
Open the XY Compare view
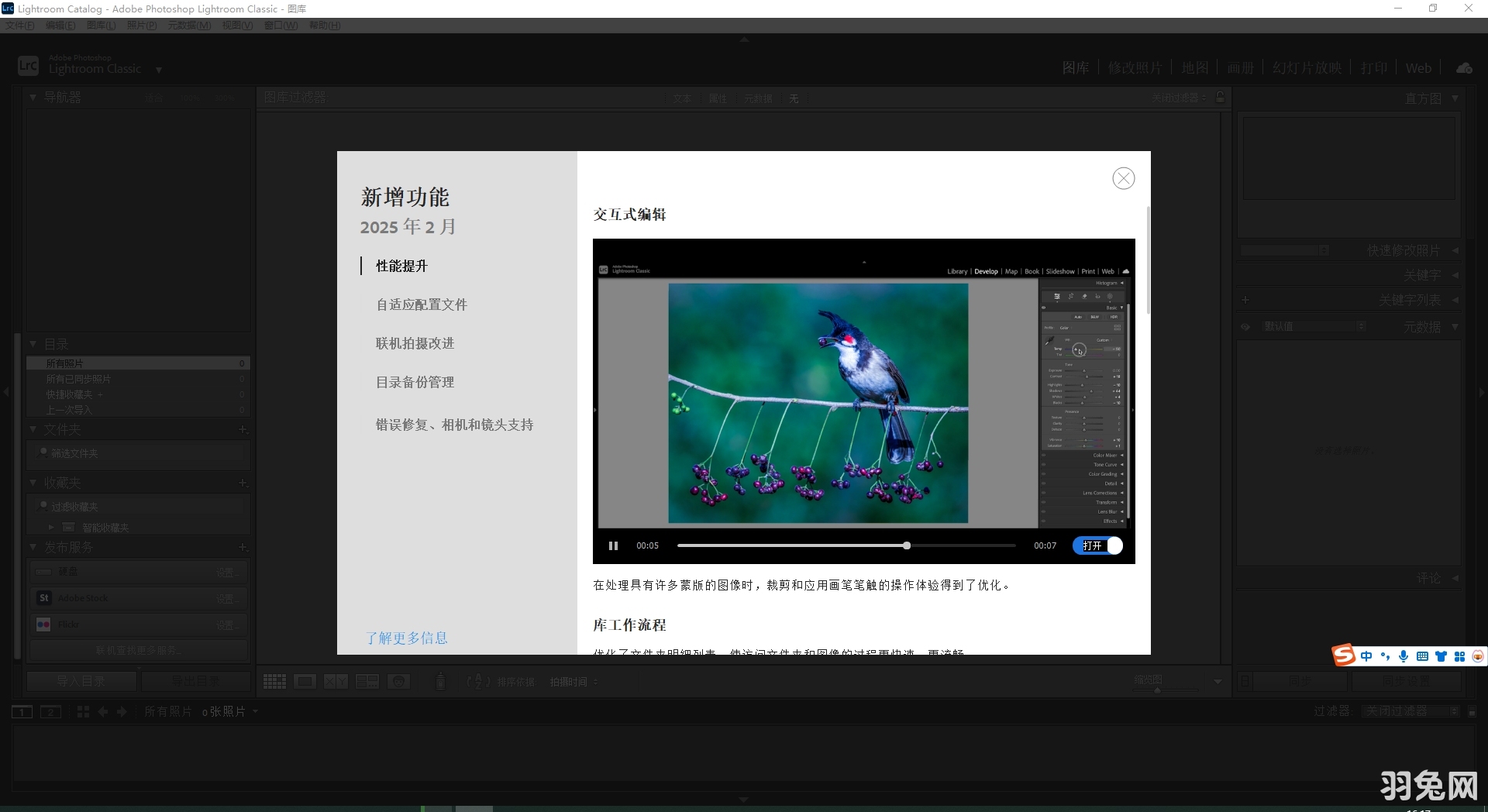[x=336, y=682]
